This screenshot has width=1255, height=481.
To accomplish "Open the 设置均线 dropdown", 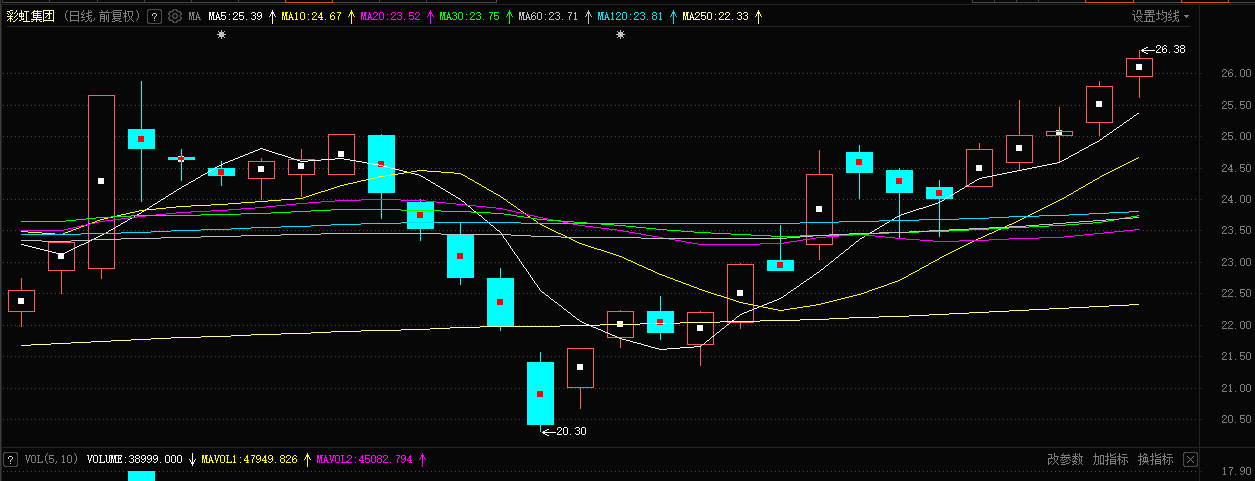I will tap(1161, 17).
